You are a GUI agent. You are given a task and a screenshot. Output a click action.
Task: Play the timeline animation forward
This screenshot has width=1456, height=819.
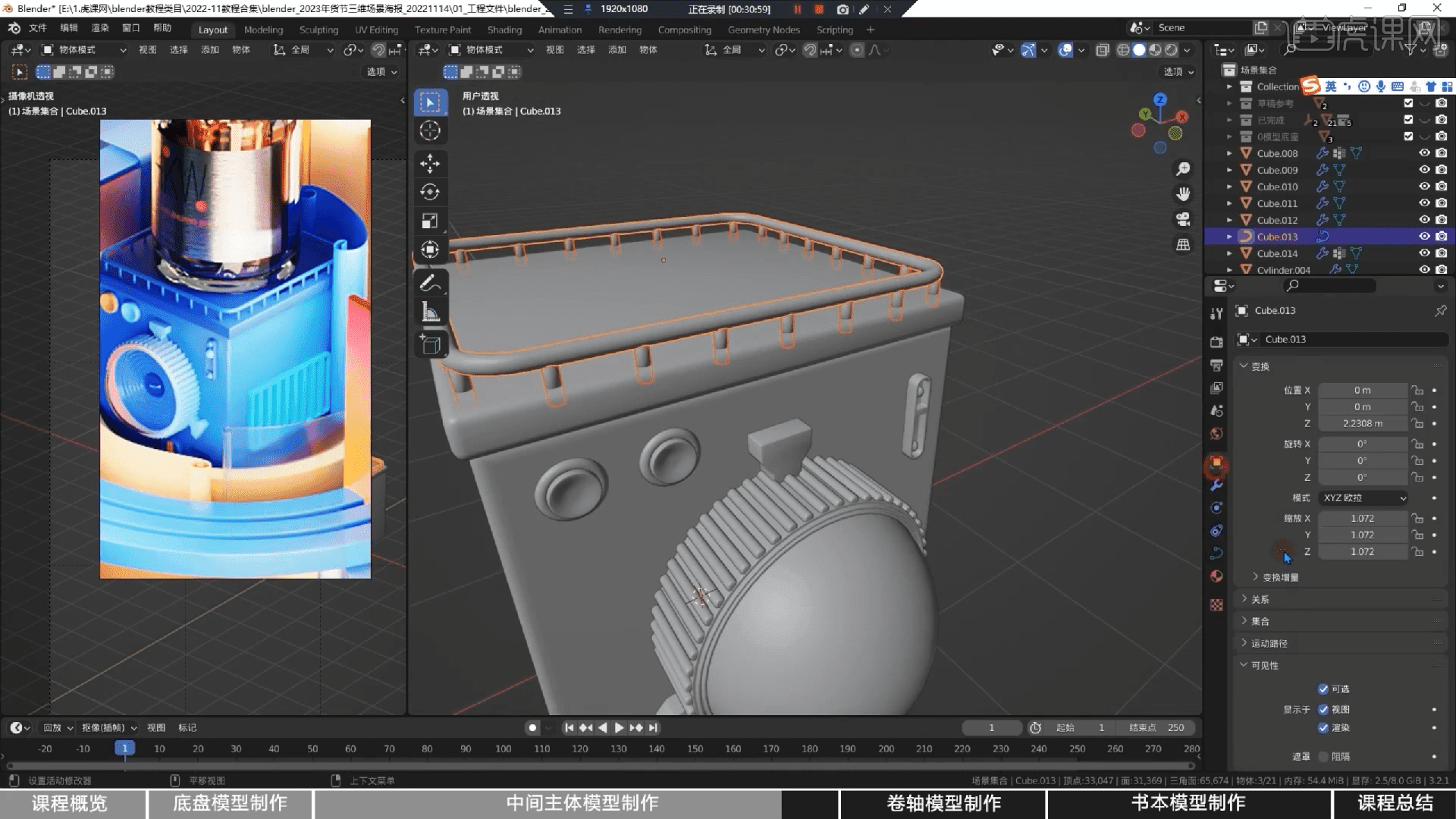[619, 727]
